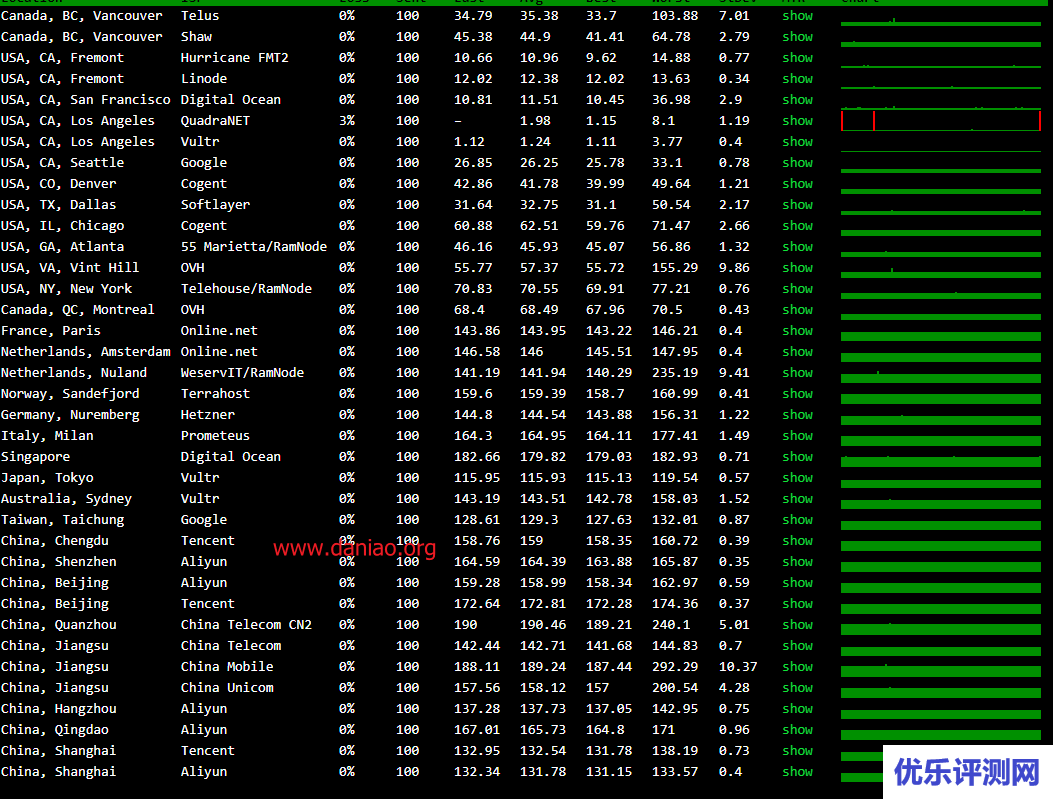Select the 'Prometeus' ISP text
Image resolution: width=1053 pixels, height=799 pixels.
[x=215, y=436]
